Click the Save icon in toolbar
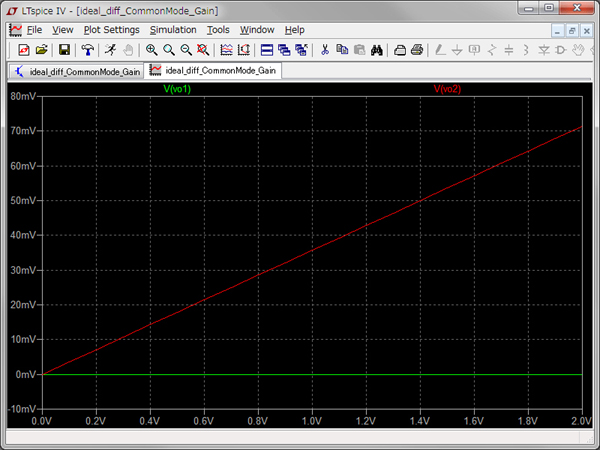Image resolution: width=600 pixels, height=450 pixels. tap(64, 50)
